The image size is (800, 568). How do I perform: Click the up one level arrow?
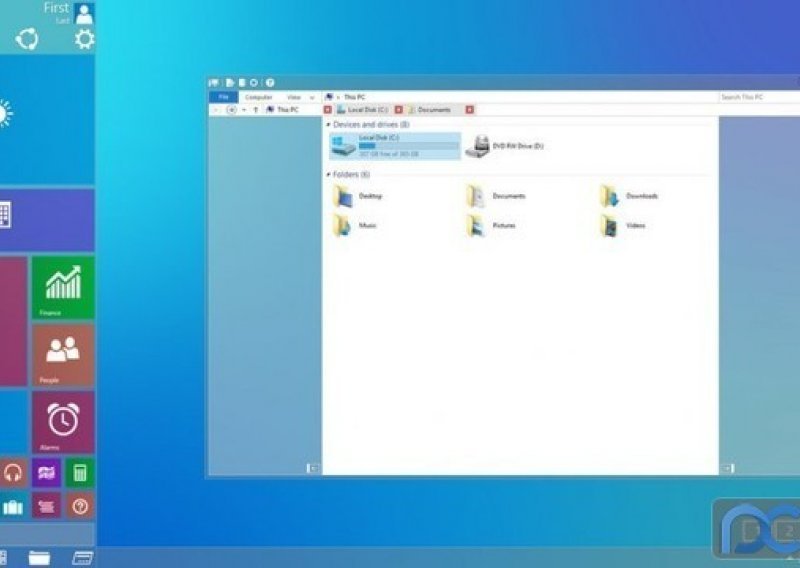coord(256,110)
